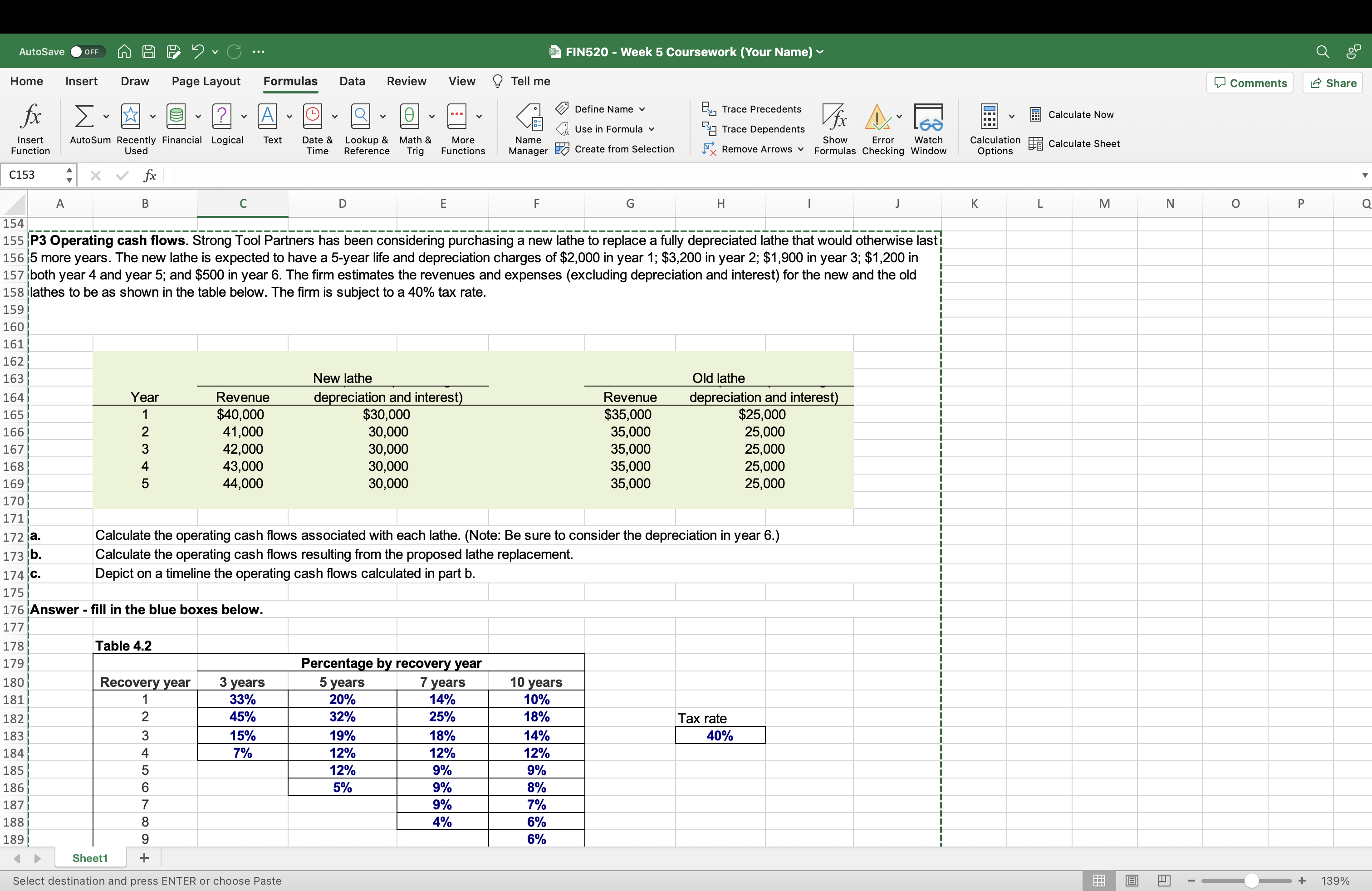
Task: Expand the AutoSum dropdown arrow
Action: [x=106, y=117]
